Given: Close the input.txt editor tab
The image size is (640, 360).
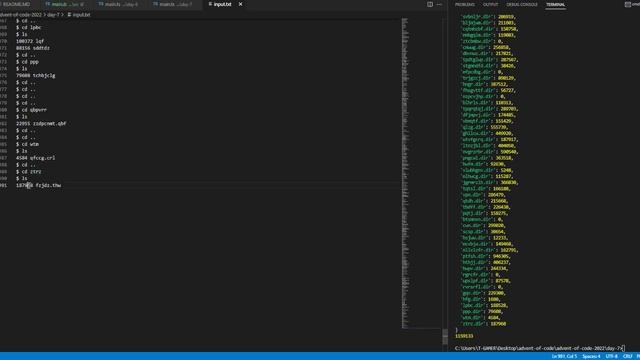Looking at the screenshot, I should pos(240,4).
